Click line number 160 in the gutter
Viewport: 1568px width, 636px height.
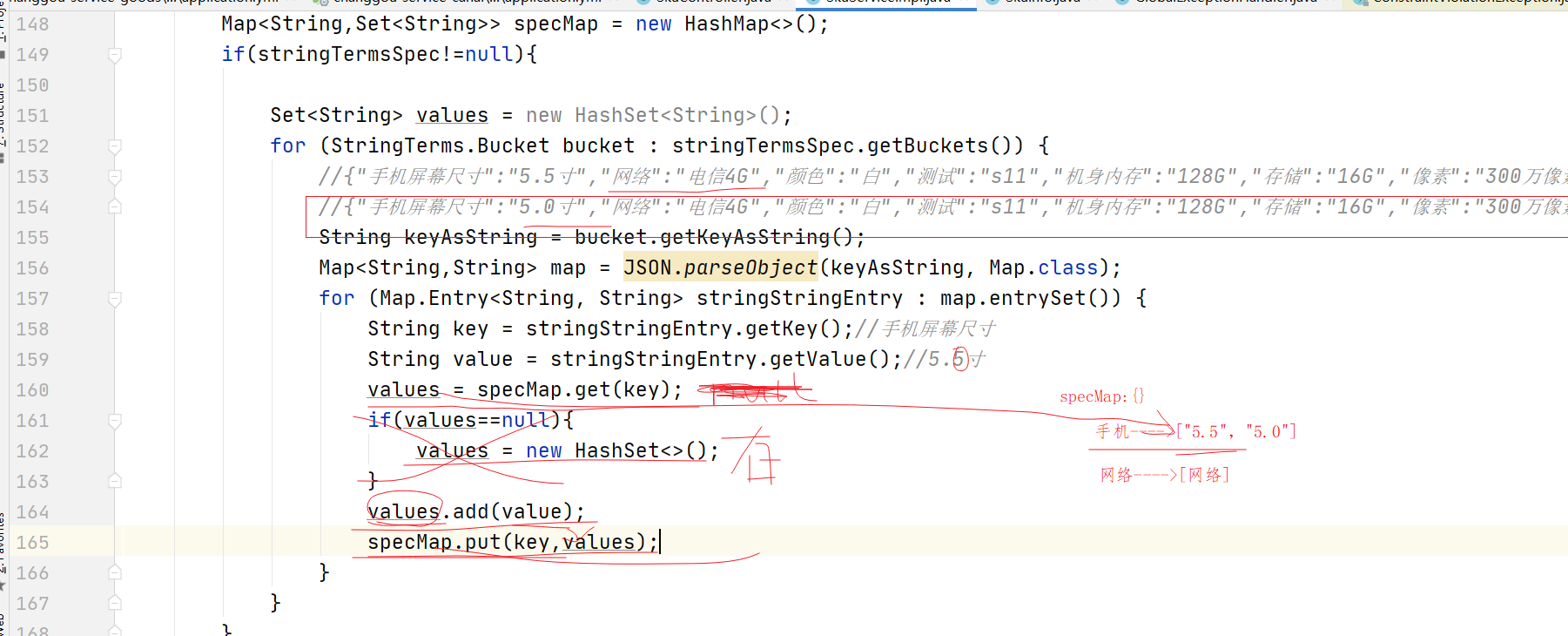click(33, 390)
